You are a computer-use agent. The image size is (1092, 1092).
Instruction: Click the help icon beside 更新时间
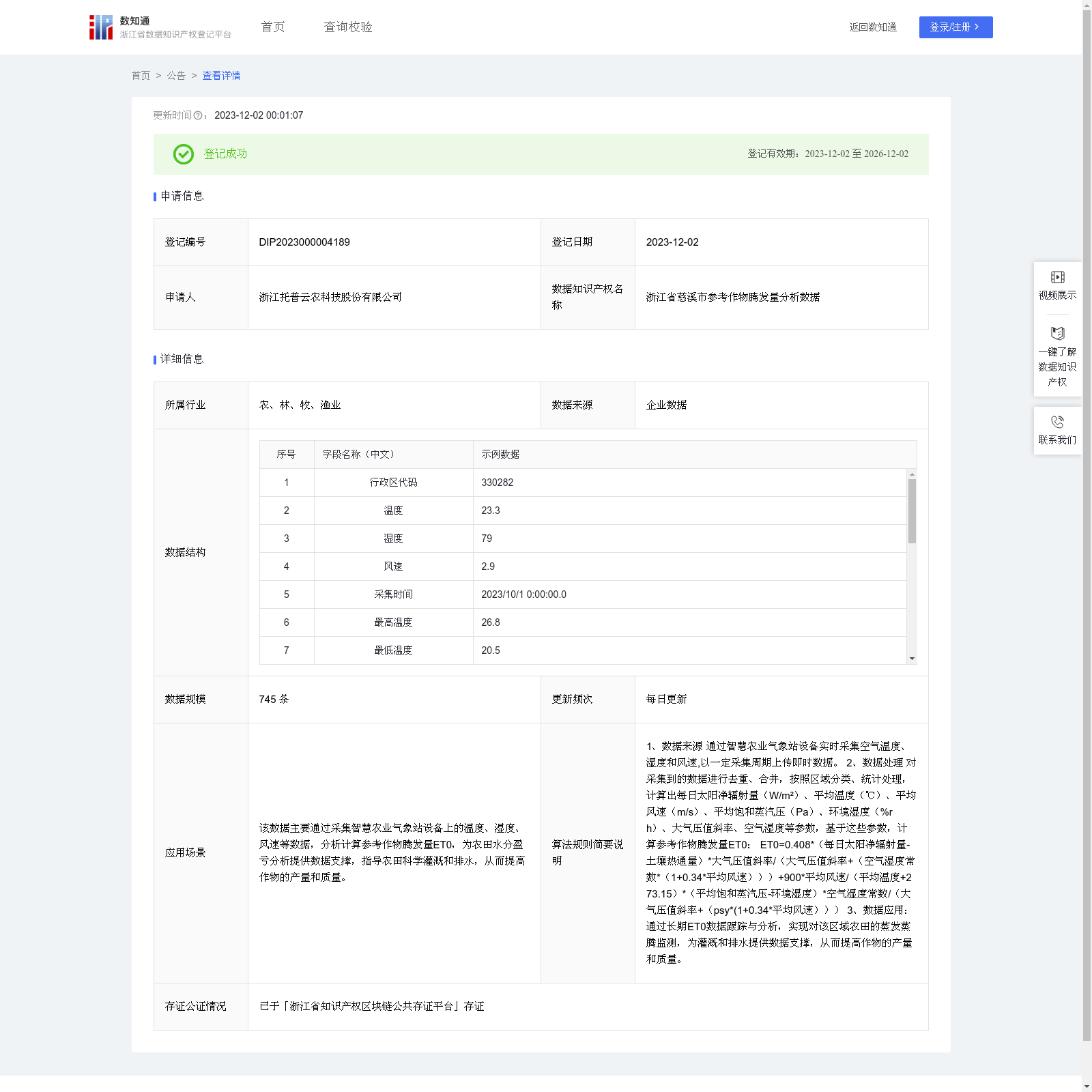coord(198,116)
